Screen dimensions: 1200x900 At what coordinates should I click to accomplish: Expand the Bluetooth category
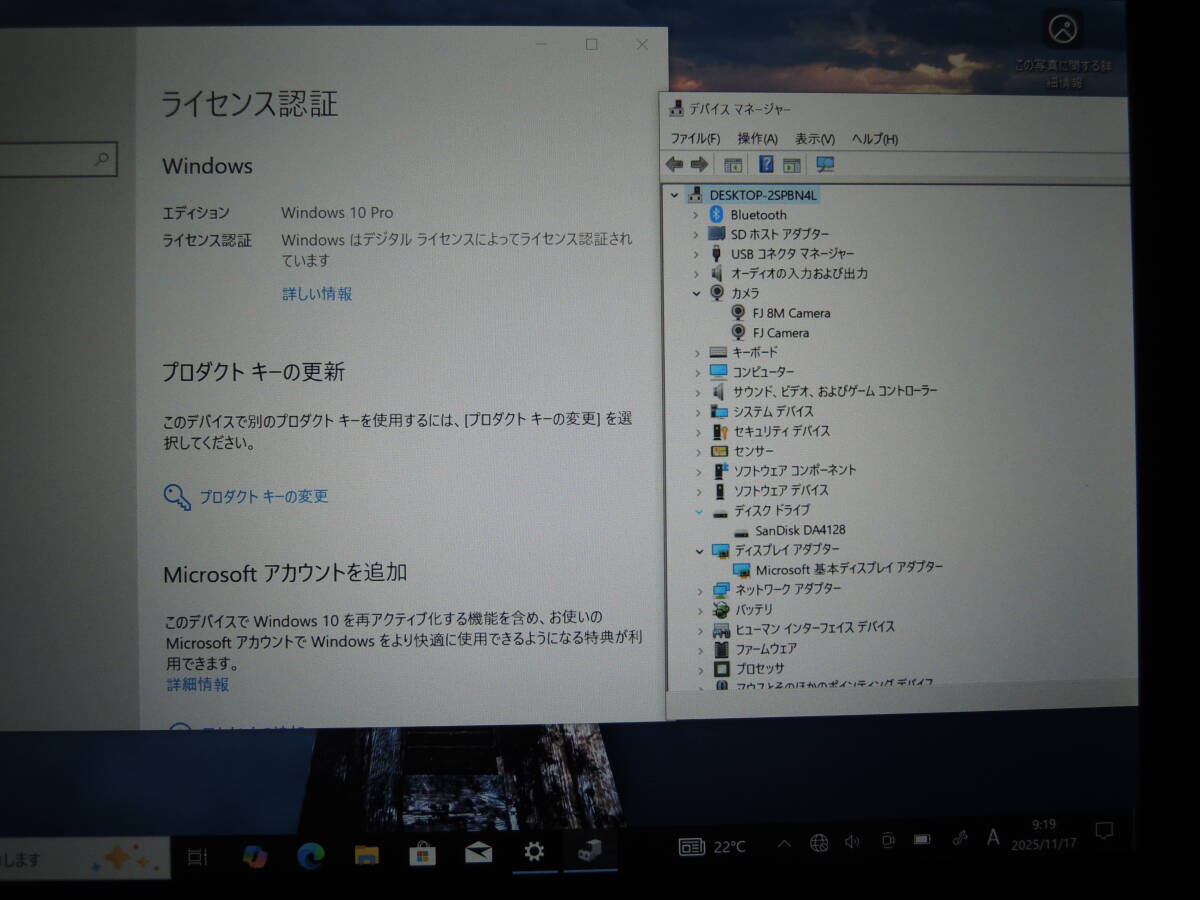(x=696, y=215)
